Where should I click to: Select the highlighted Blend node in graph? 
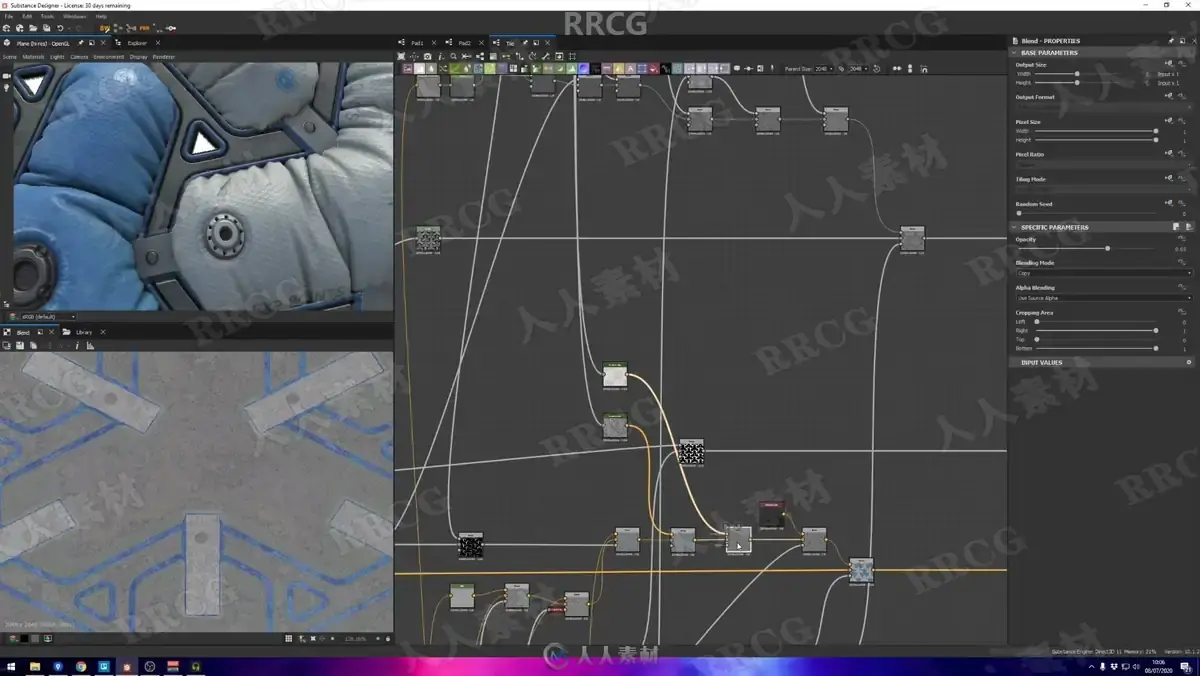738,540
